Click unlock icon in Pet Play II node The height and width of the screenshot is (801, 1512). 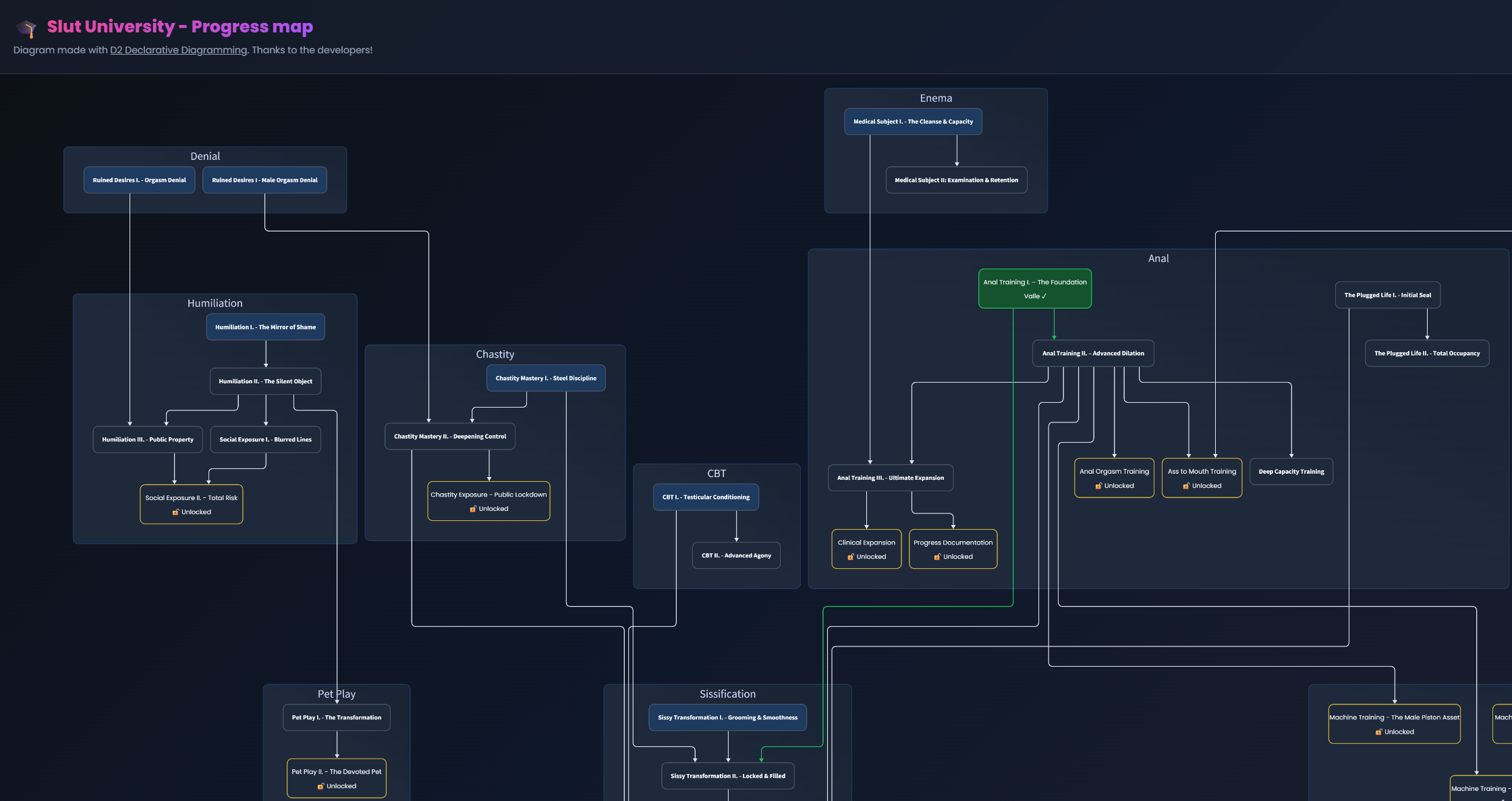[321, 786]
